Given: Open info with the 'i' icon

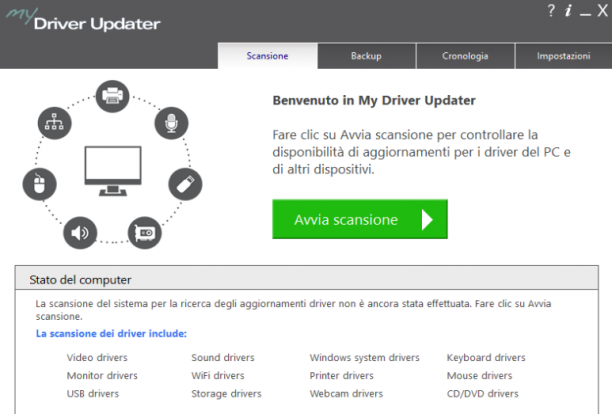Looking at the screenshot, I should (x=568, y=11).
